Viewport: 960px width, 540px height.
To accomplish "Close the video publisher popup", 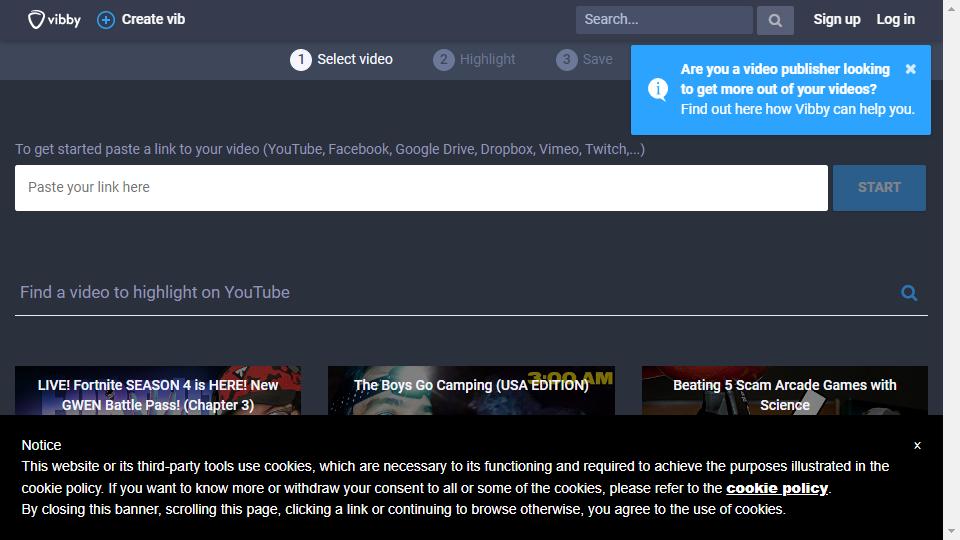I will 910,69.
